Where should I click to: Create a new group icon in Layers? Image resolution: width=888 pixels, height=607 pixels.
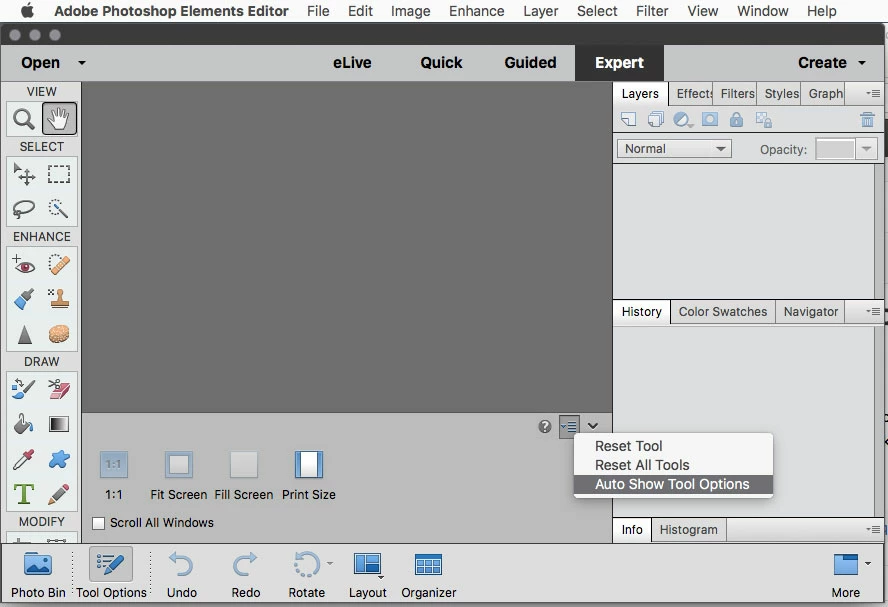[x=656, y=120]
